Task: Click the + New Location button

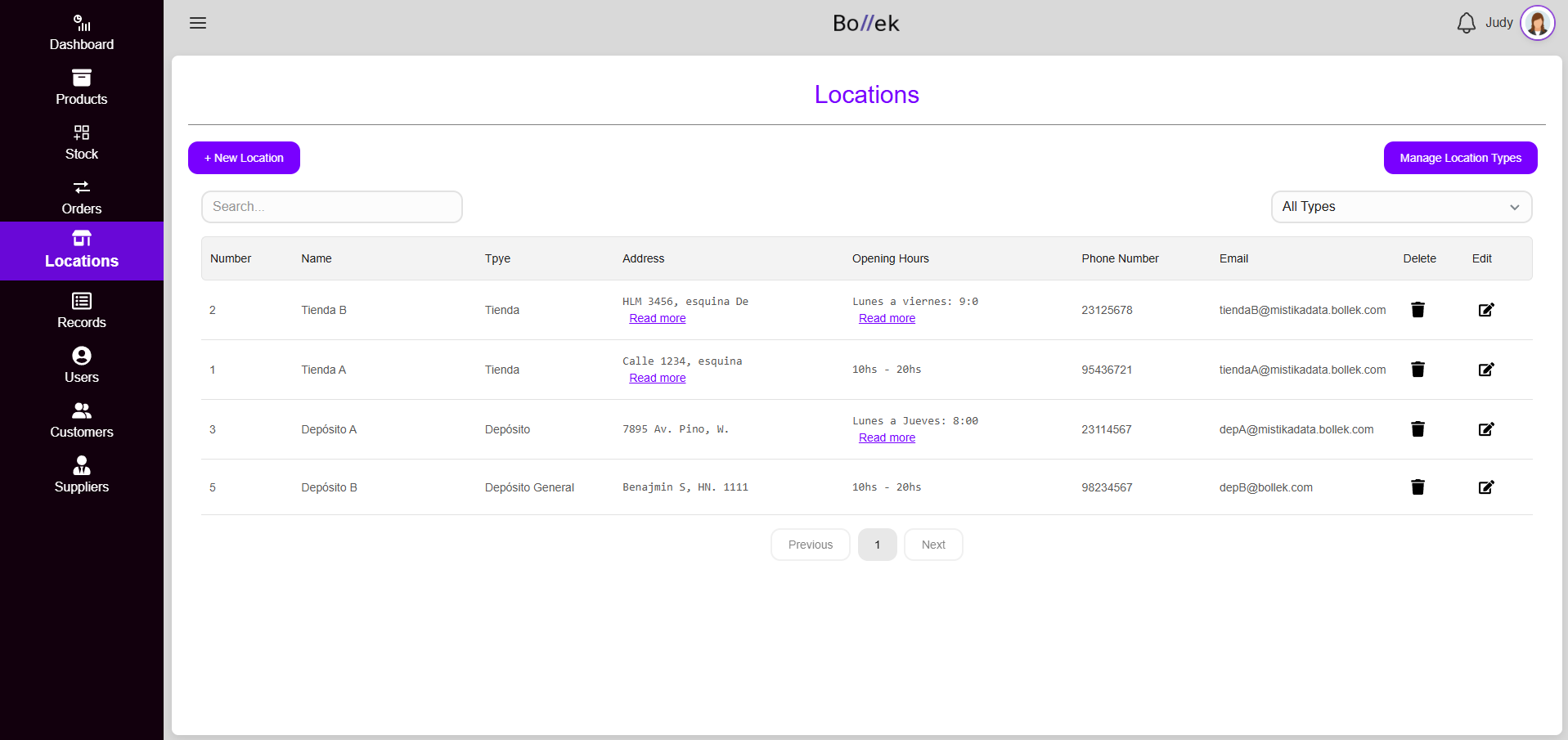Action: (244, 158)
